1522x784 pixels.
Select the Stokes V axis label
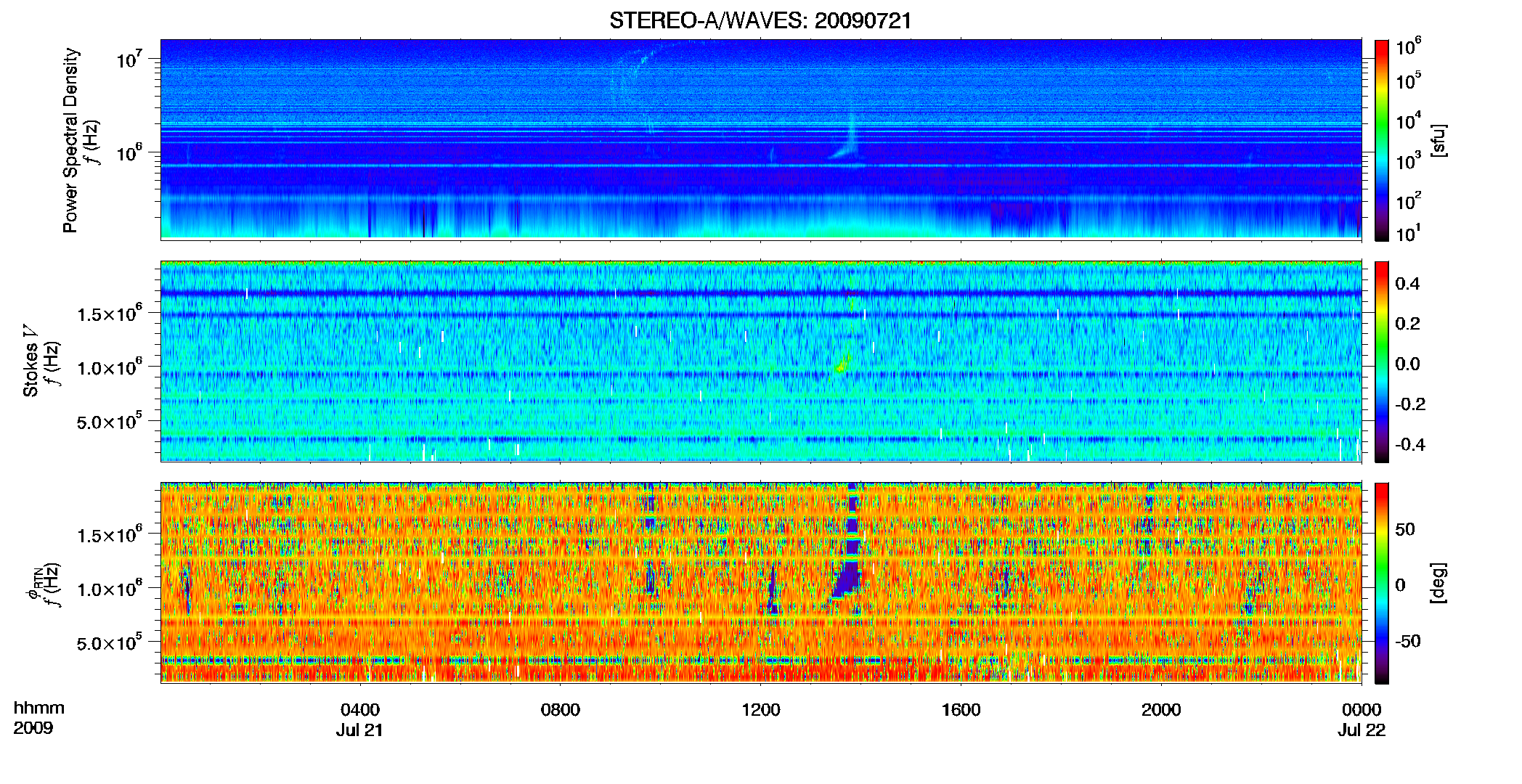click(x=31, y=361)
